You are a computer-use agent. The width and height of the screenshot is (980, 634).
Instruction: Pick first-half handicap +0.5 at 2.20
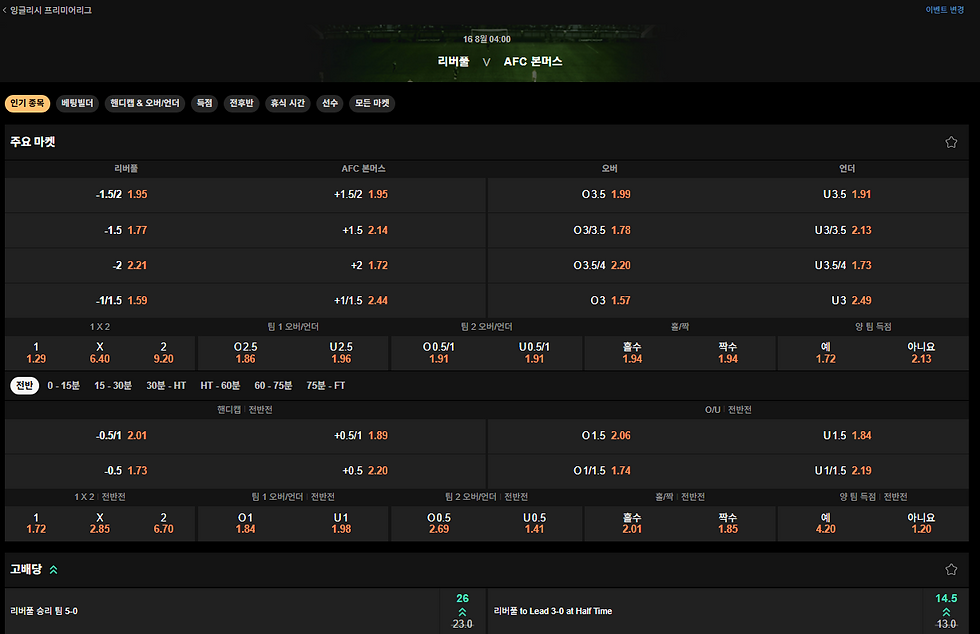point(365,471)
